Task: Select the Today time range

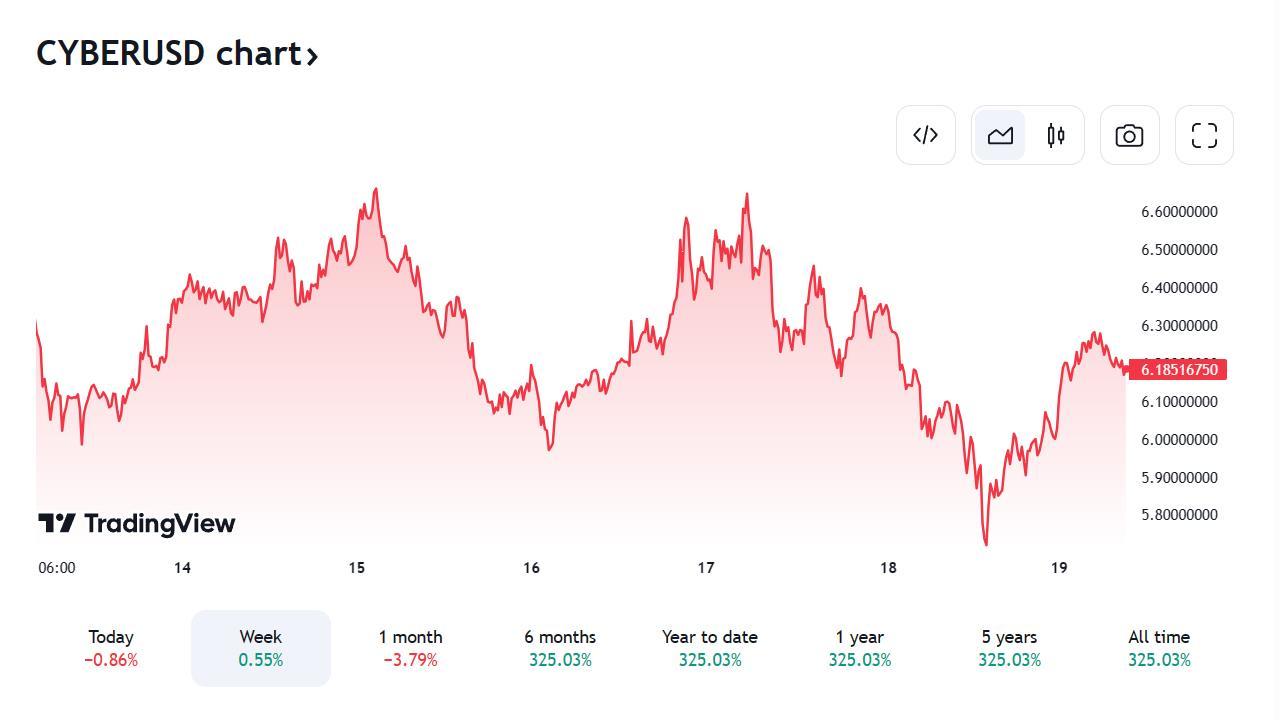Action: [x=111, y=648]
